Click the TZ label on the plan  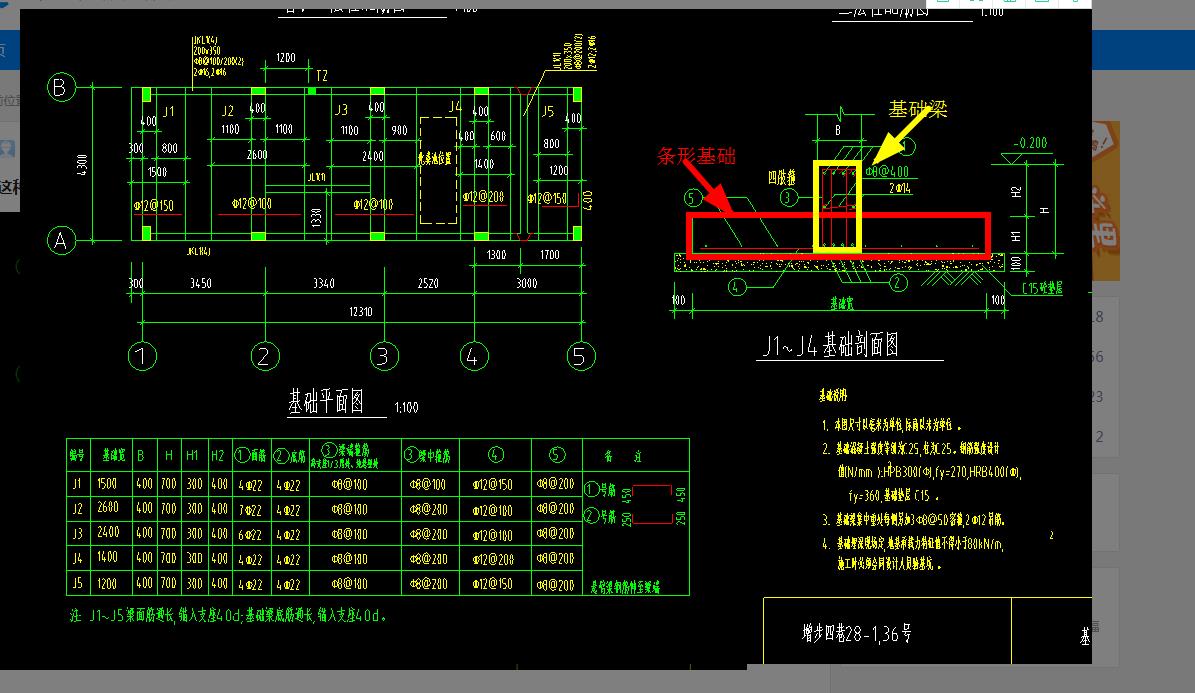pyautogui.click(x=322, y=75)
